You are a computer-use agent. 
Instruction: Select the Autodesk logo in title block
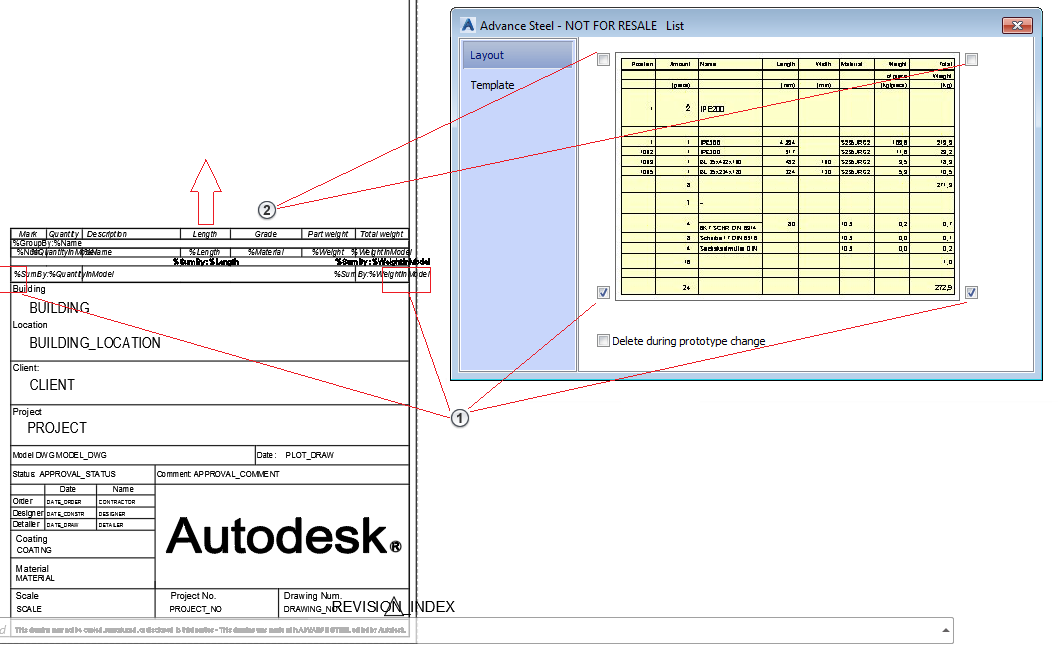coord(284,536)
